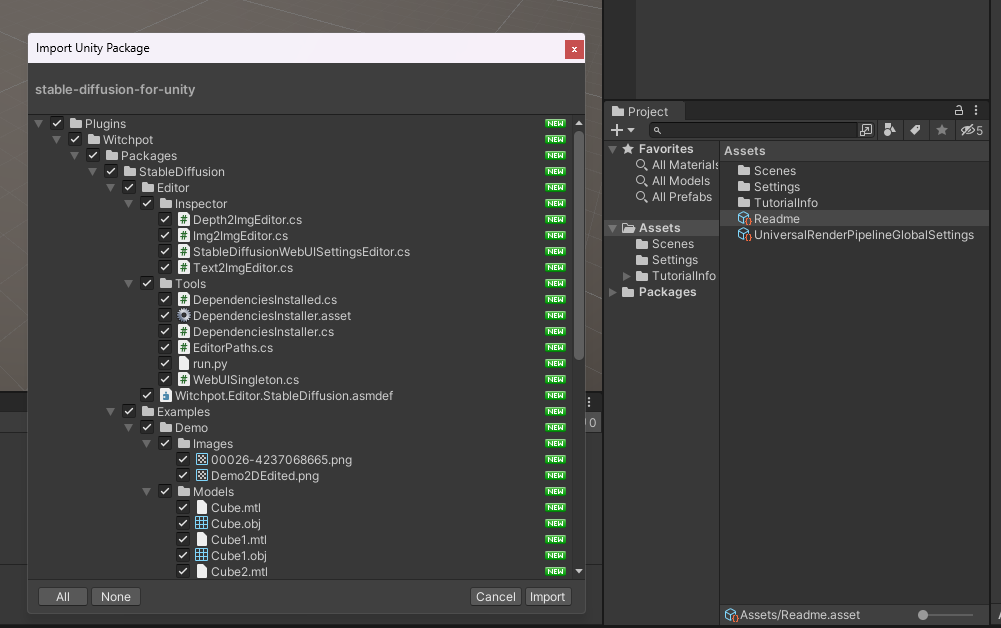Click the Project search input field
The height and width of the screenshot is (628, 1001).
pyautogui.click(x=753, y=130)
